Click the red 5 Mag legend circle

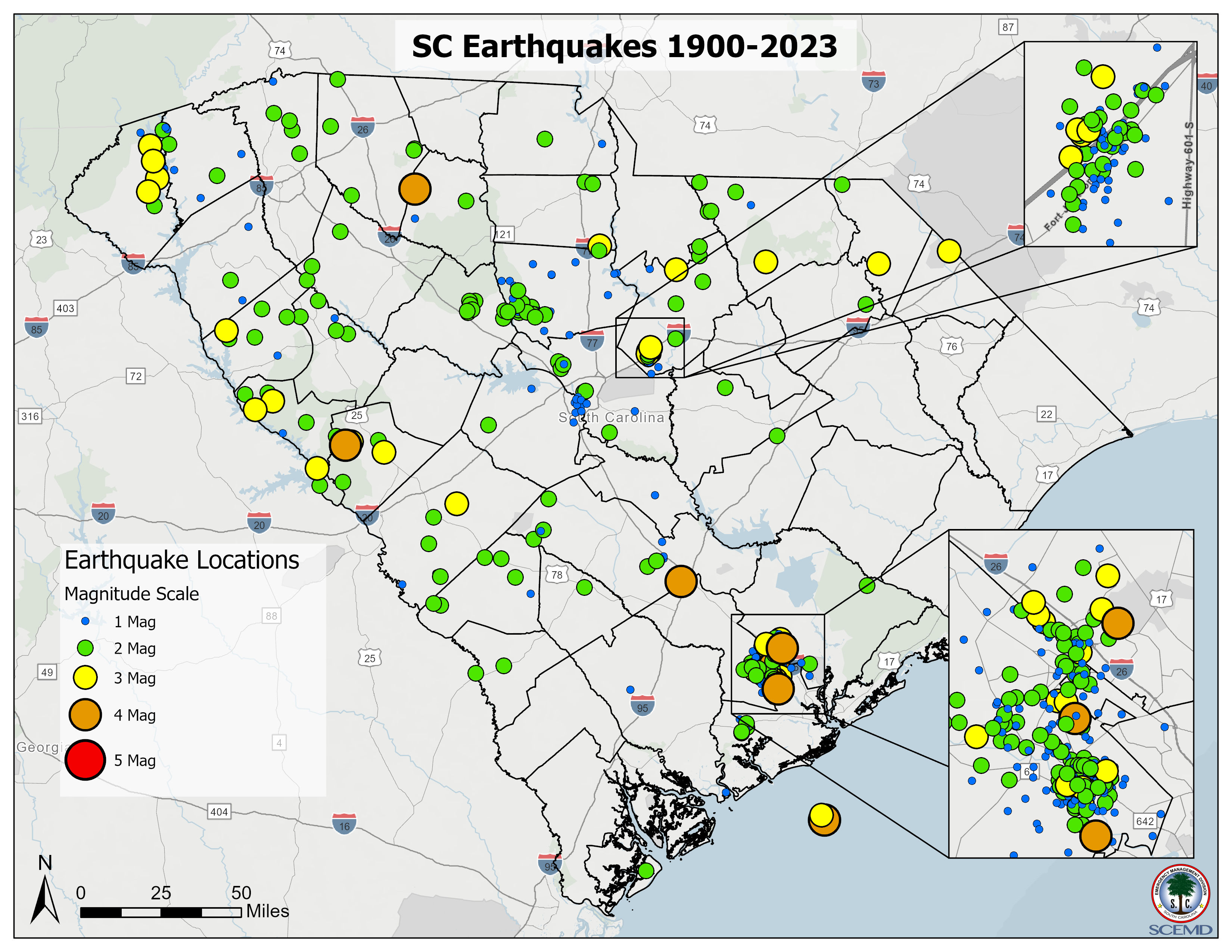click(85, 760)
